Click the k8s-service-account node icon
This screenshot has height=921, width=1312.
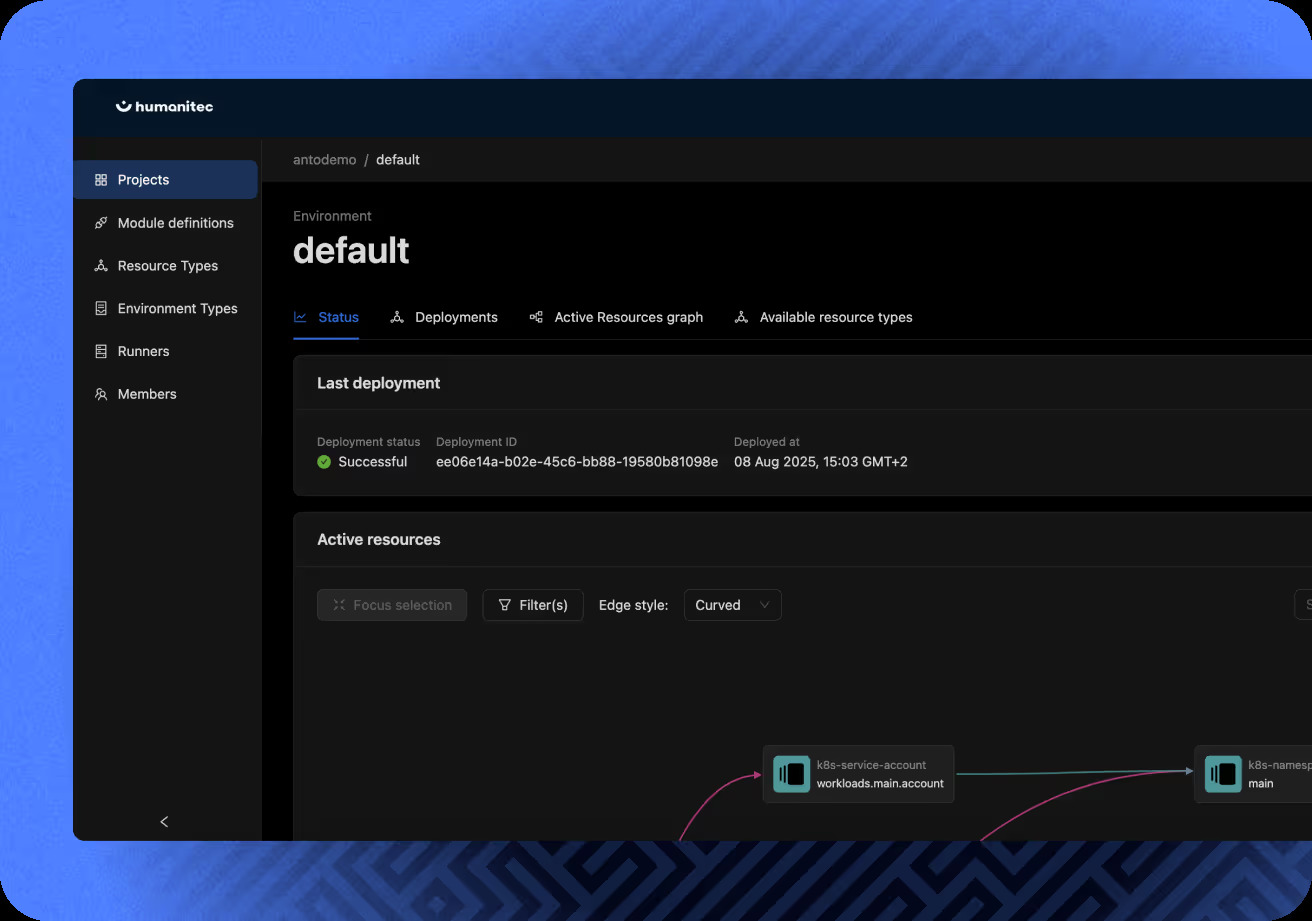coord(791,773)
